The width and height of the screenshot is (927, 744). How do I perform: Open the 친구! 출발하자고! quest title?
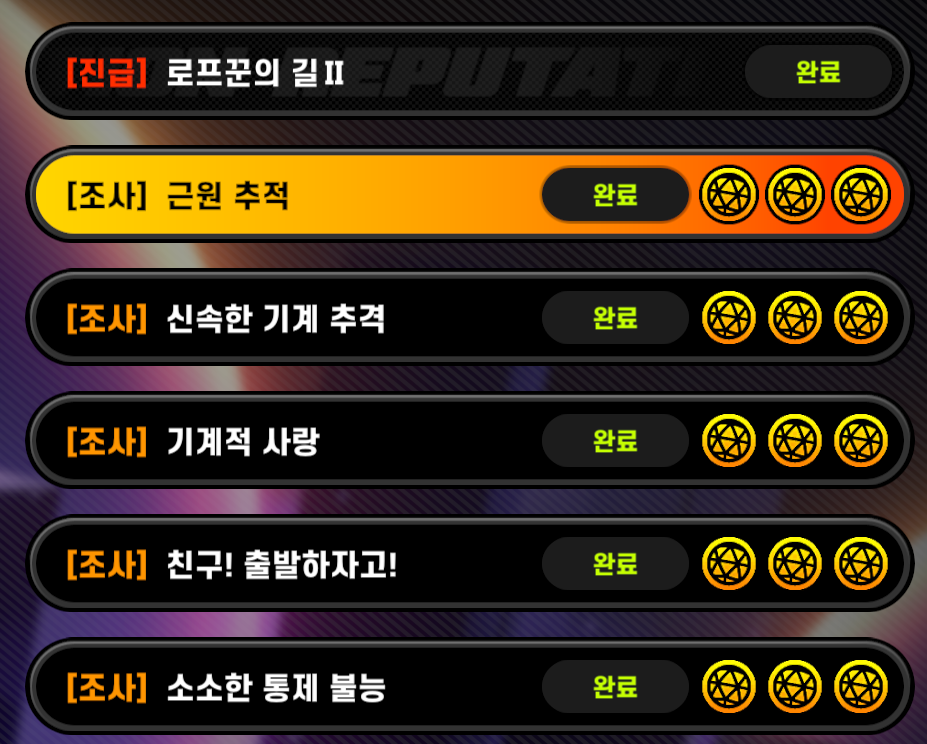(281, 565)
